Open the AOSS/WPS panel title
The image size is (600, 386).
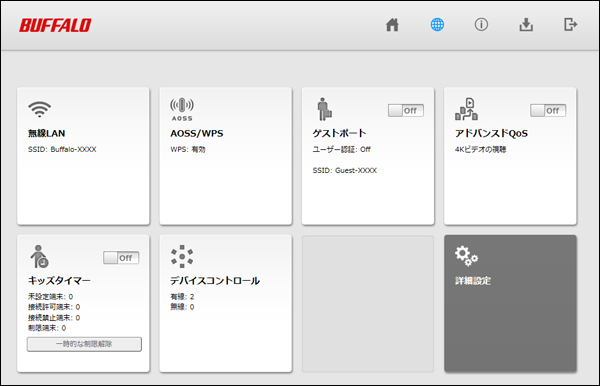(197, 134)
